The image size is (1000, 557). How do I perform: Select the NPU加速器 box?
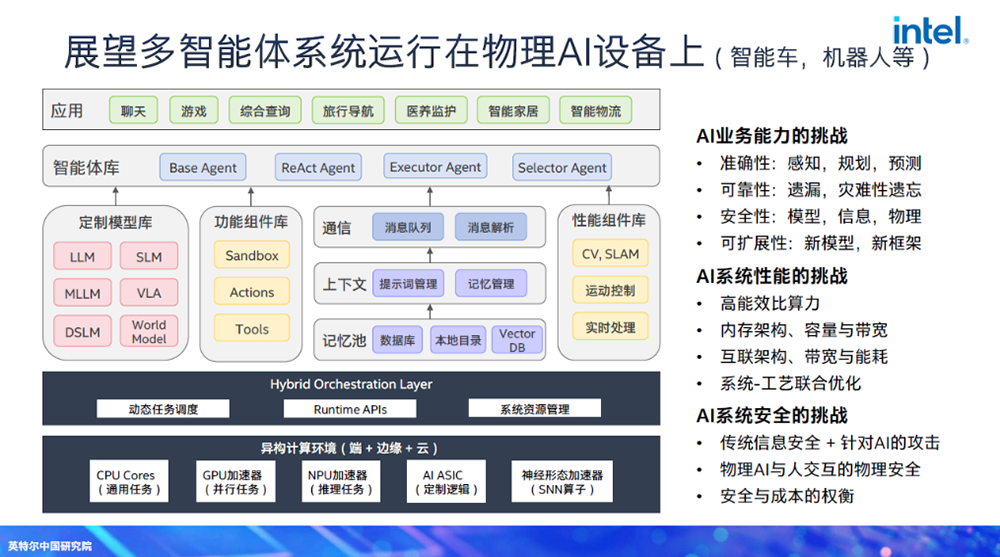click(x=337, y=481)
